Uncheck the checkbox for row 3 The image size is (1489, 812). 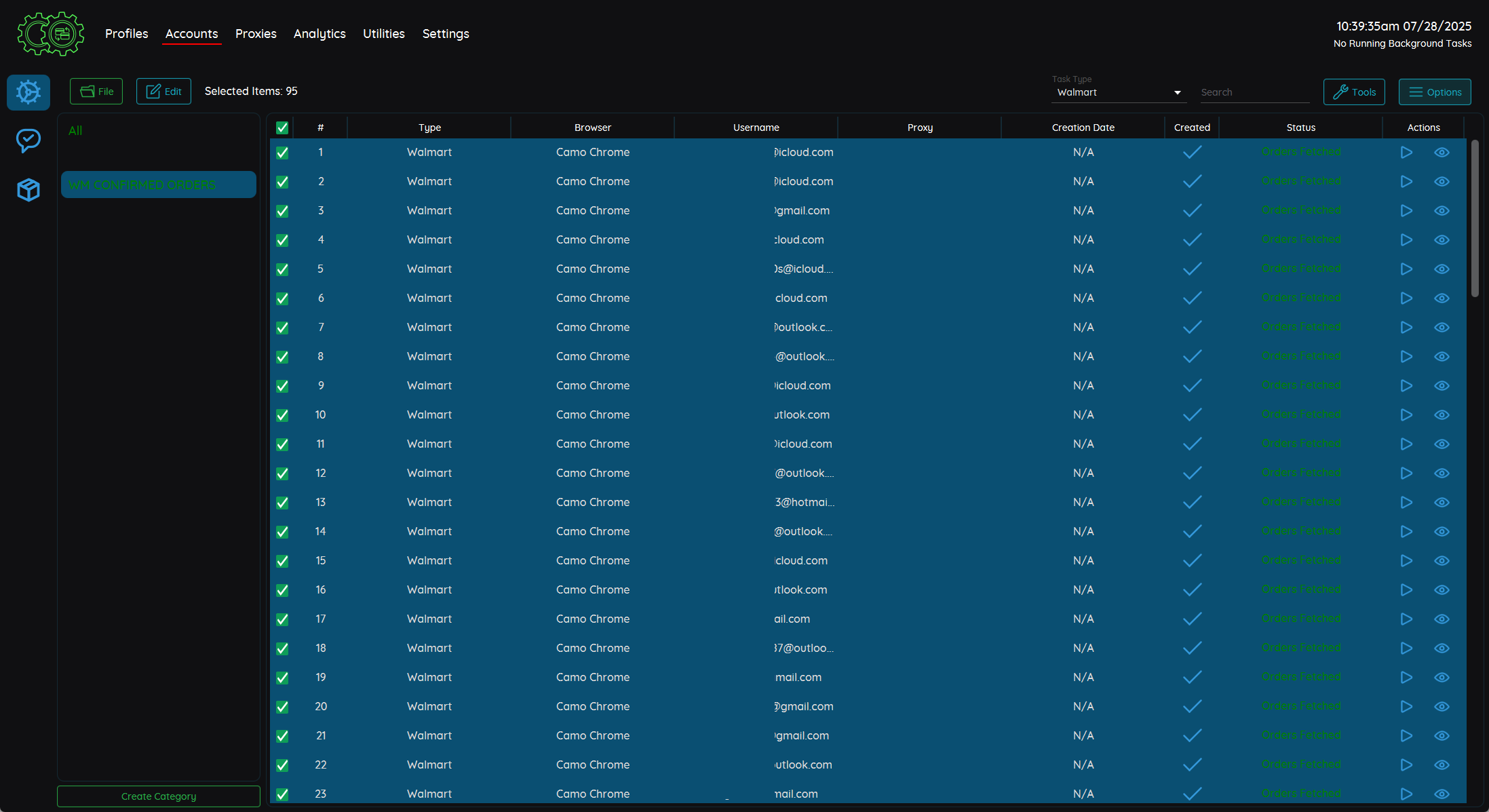(x=282, y=211)
